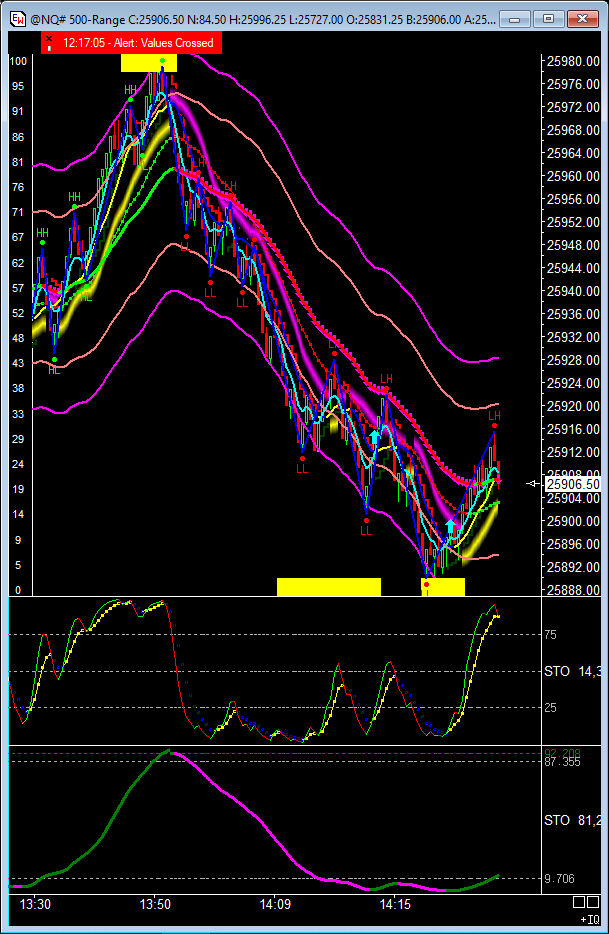
Task: Click the red alert flag icon
Action: 50,42
